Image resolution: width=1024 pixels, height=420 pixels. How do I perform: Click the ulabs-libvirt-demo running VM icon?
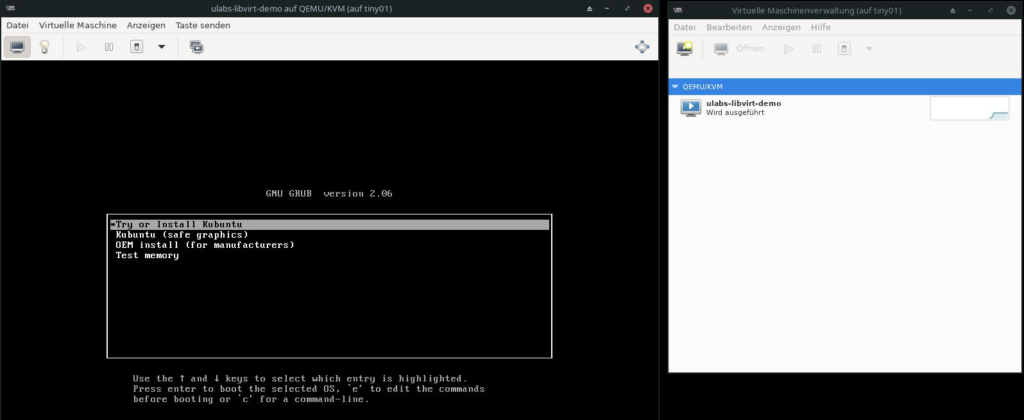click(690, 108)
